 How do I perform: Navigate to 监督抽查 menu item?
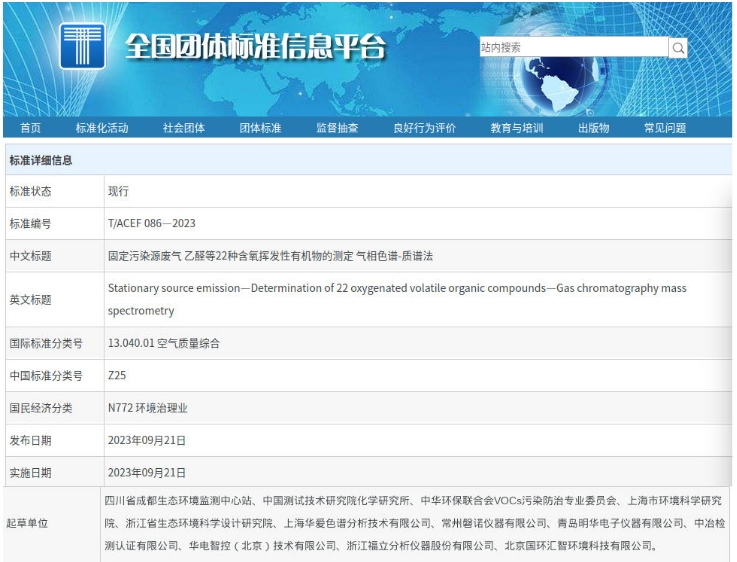coord(337,128)
